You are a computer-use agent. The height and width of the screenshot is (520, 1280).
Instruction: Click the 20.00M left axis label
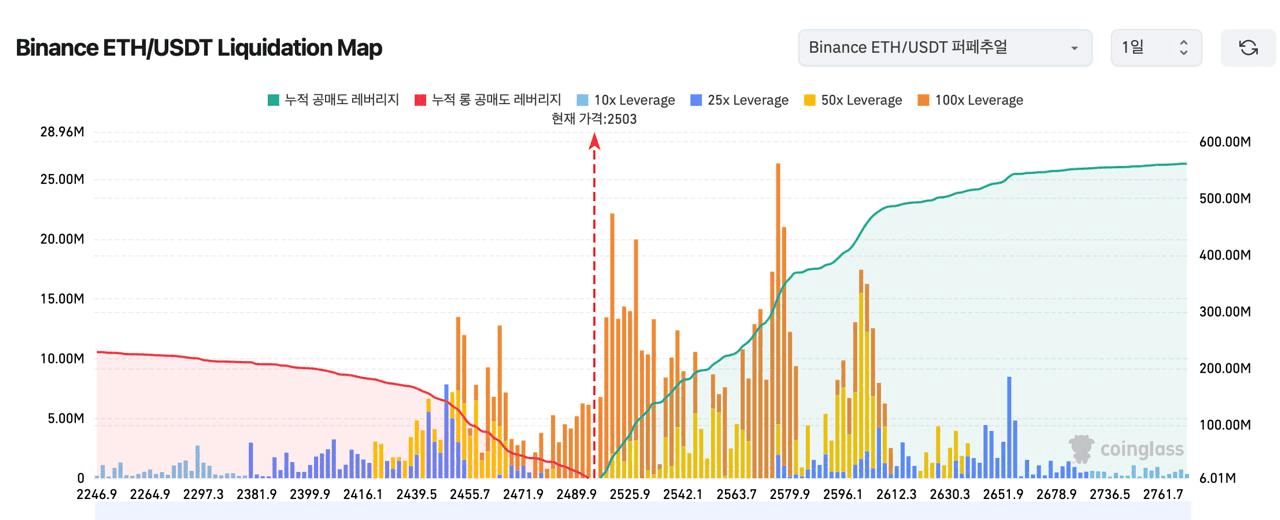[x=61, y=239]
